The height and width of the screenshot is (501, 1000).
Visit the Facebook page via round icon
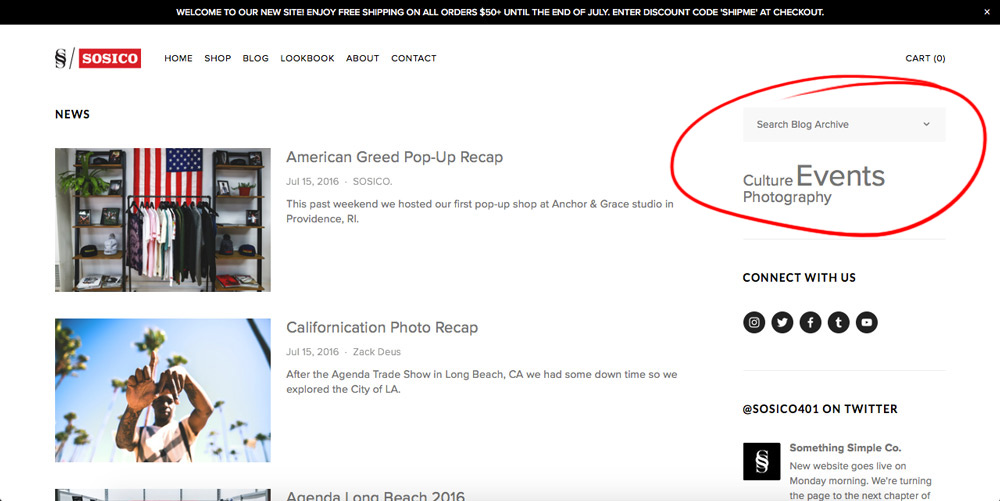pyautogui.click(x=810, y=322)
